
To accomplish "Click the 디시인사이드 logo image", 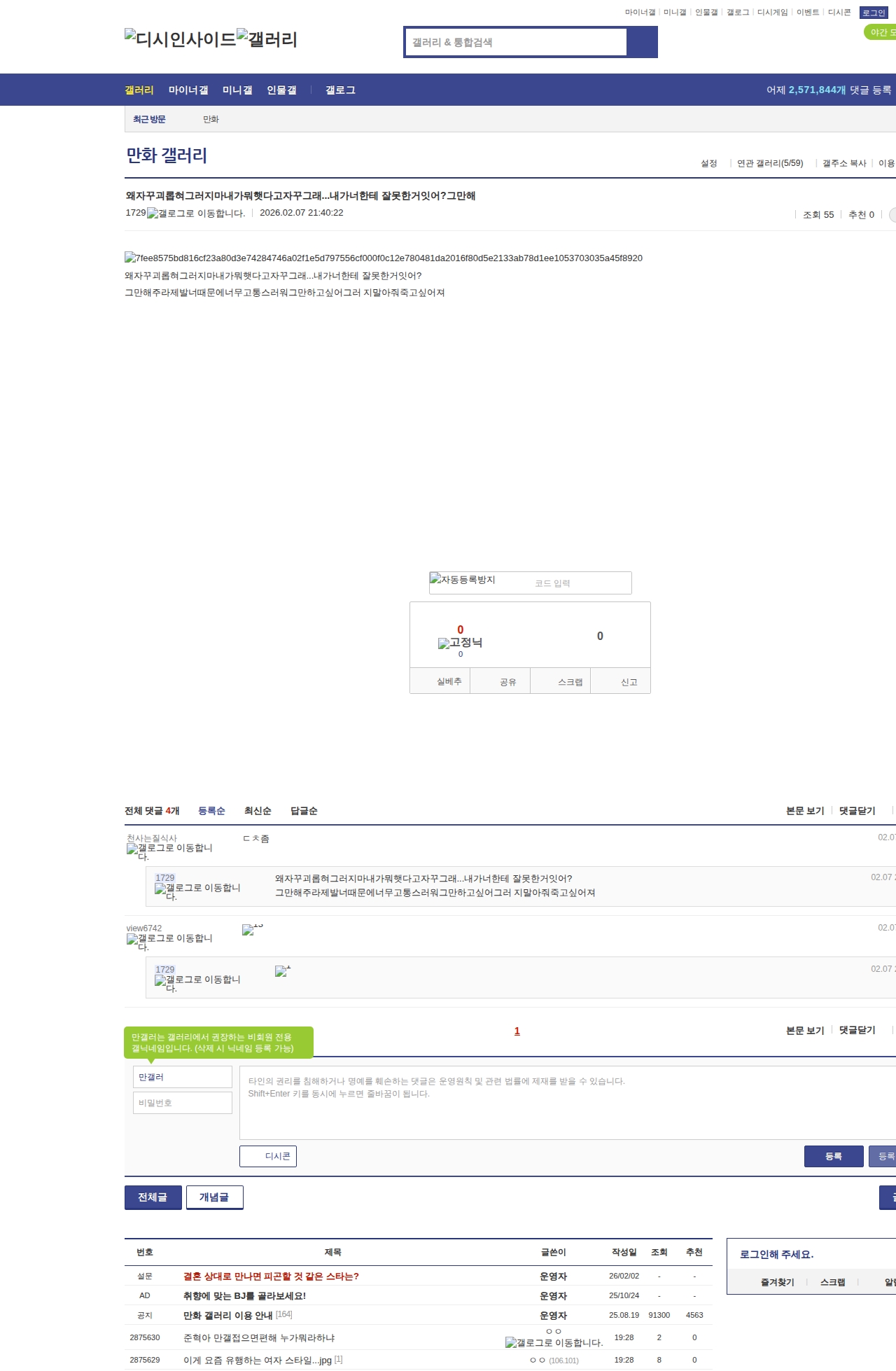I will coord(180,39).
